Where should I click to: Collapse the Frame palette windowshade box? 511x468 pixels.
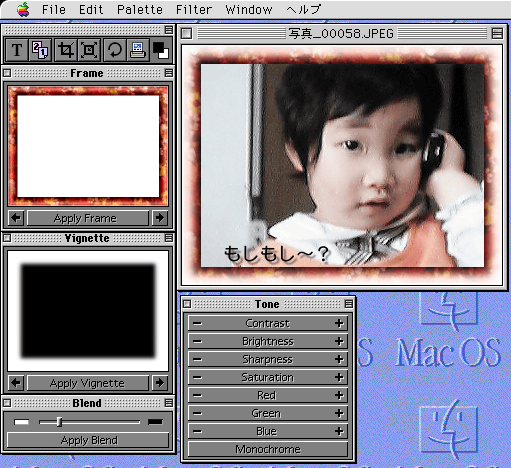click(x=169, y=73)
